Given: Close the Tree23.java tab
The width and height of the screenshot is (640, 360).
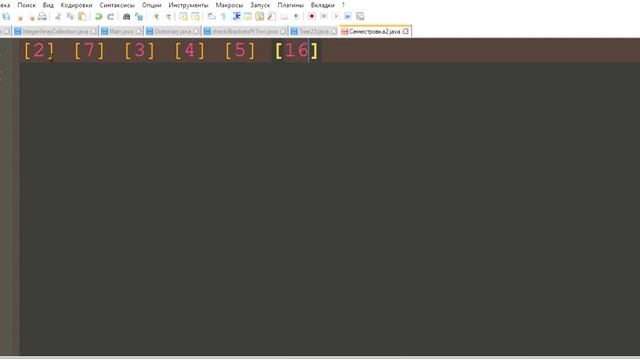Looking at the screenshot, I should click(x=334, y=31).
